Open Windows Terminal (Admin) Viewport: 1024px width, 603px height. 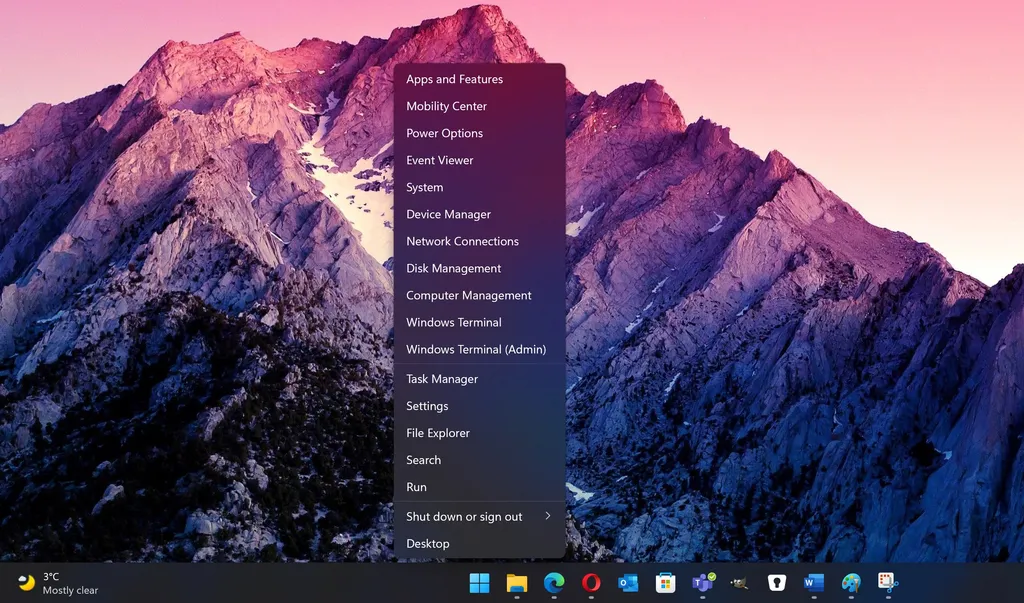[476, 349]
